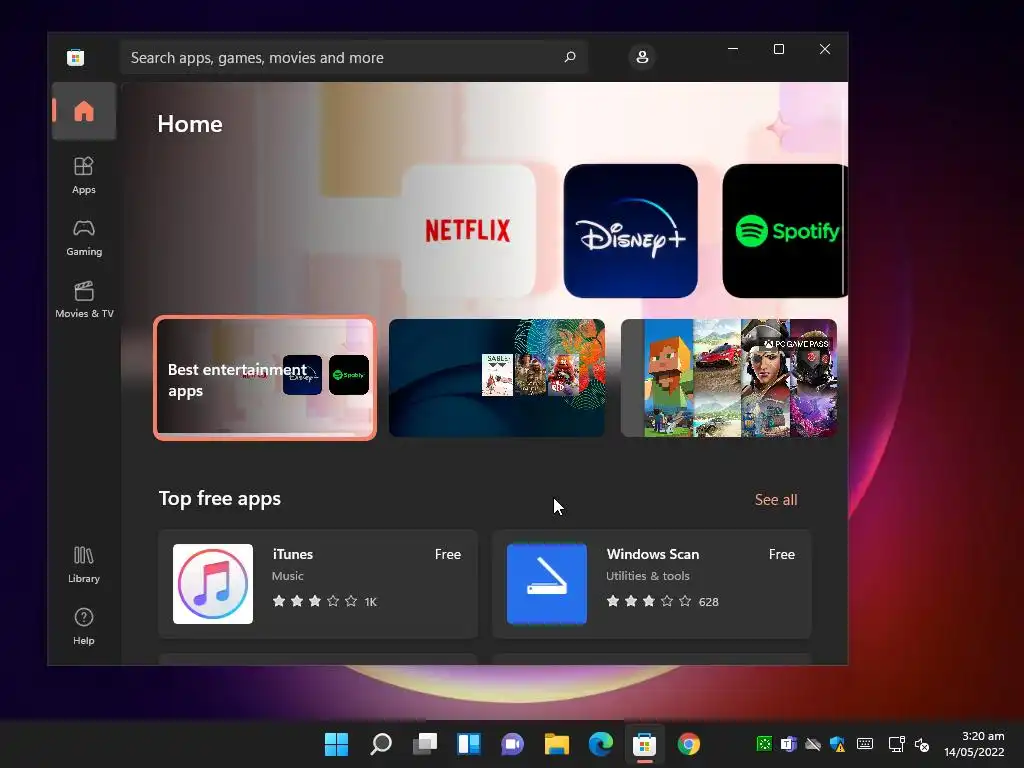The height and width of the screenshot is (768, 1024).
Task: Click the search magnifier icon in the search box
Action: pyautogui.click(x=570, y=57)
